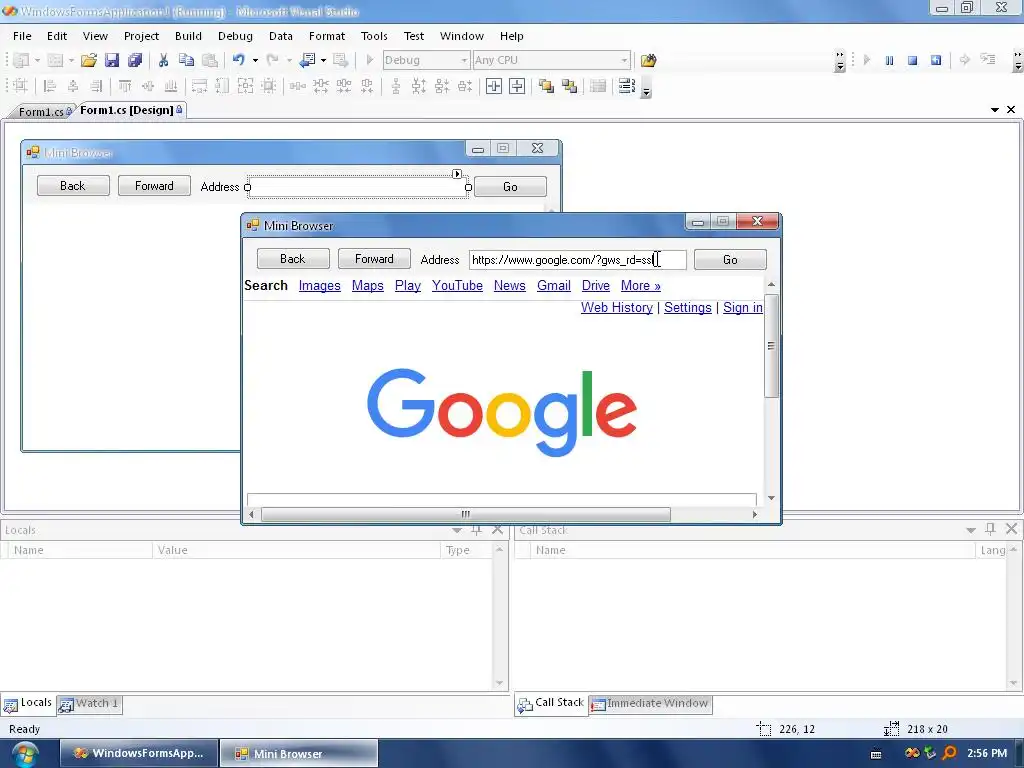The height and width of the screenshot is (768, 1024).
Task: Click the Save All icon
Action: [135, 60]
